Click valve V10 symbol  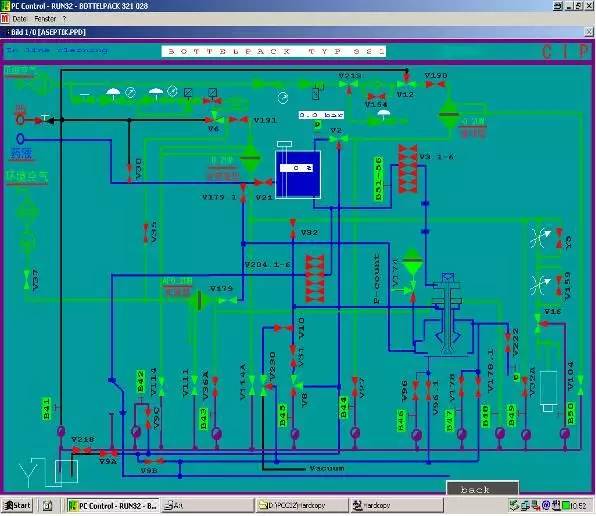tap(283, 328)
